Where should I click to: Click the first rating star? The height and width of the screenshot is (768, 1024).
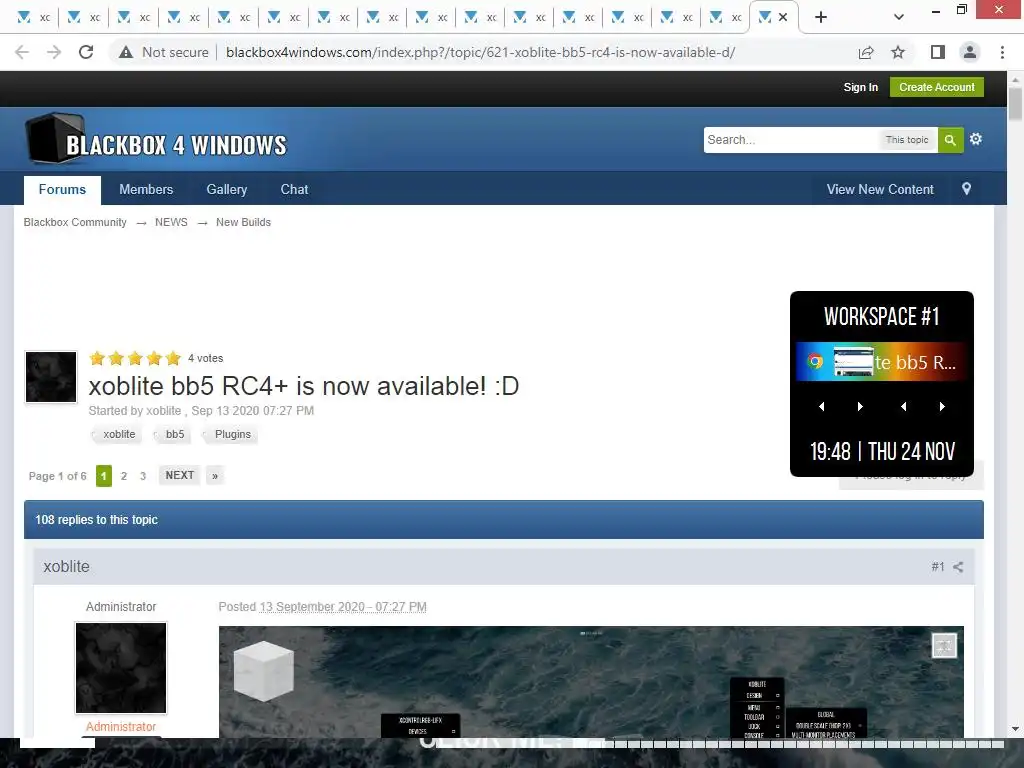pyautogui.click(x=97, y=358)
